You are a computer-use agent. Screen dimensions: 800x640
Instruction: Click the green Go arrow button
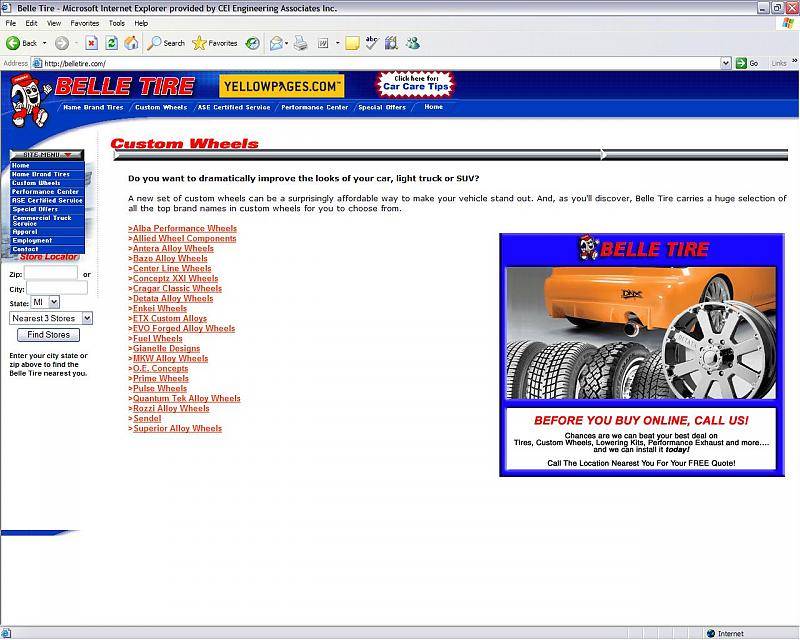point(747,63)
